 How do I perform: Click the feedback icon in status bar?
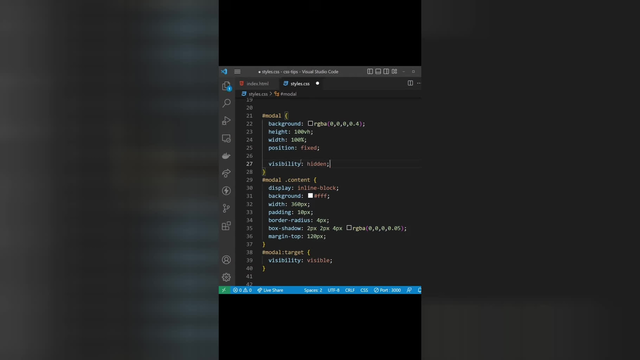[409, 290]
